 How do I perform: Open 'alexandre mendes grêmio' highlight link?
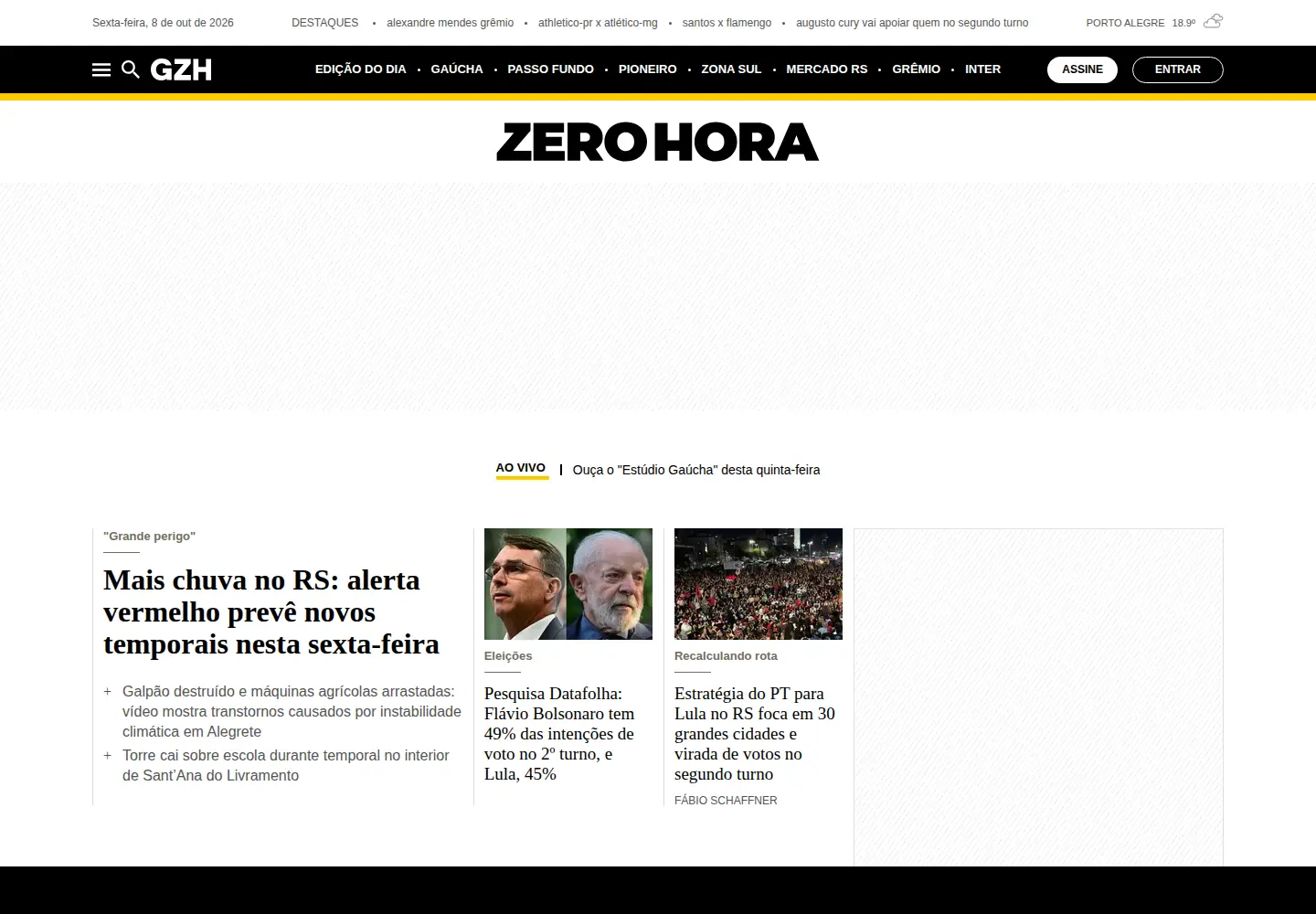click(x=450, y=23)
